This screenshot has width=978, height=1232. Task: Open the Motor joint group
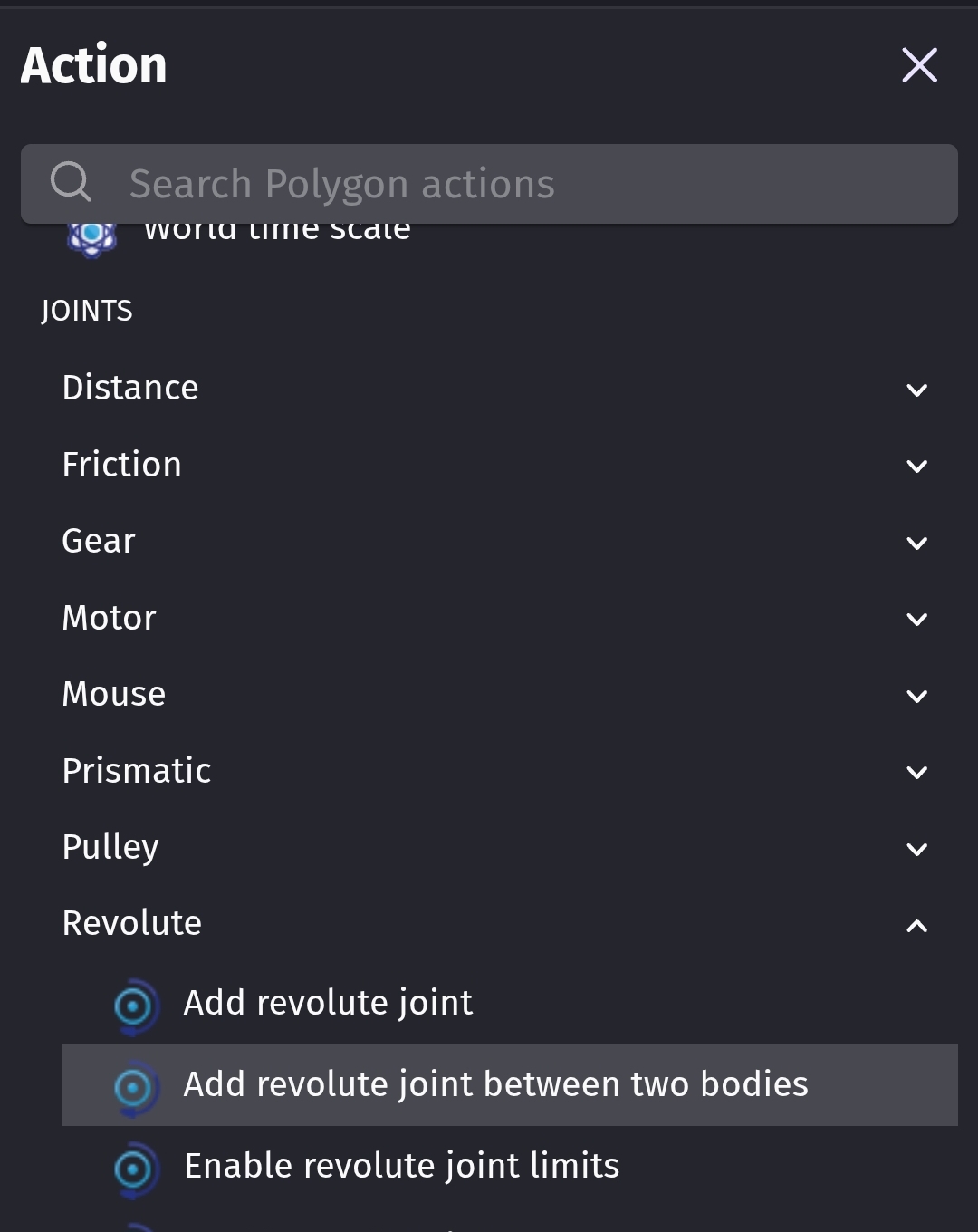click(x=916, y=620)
